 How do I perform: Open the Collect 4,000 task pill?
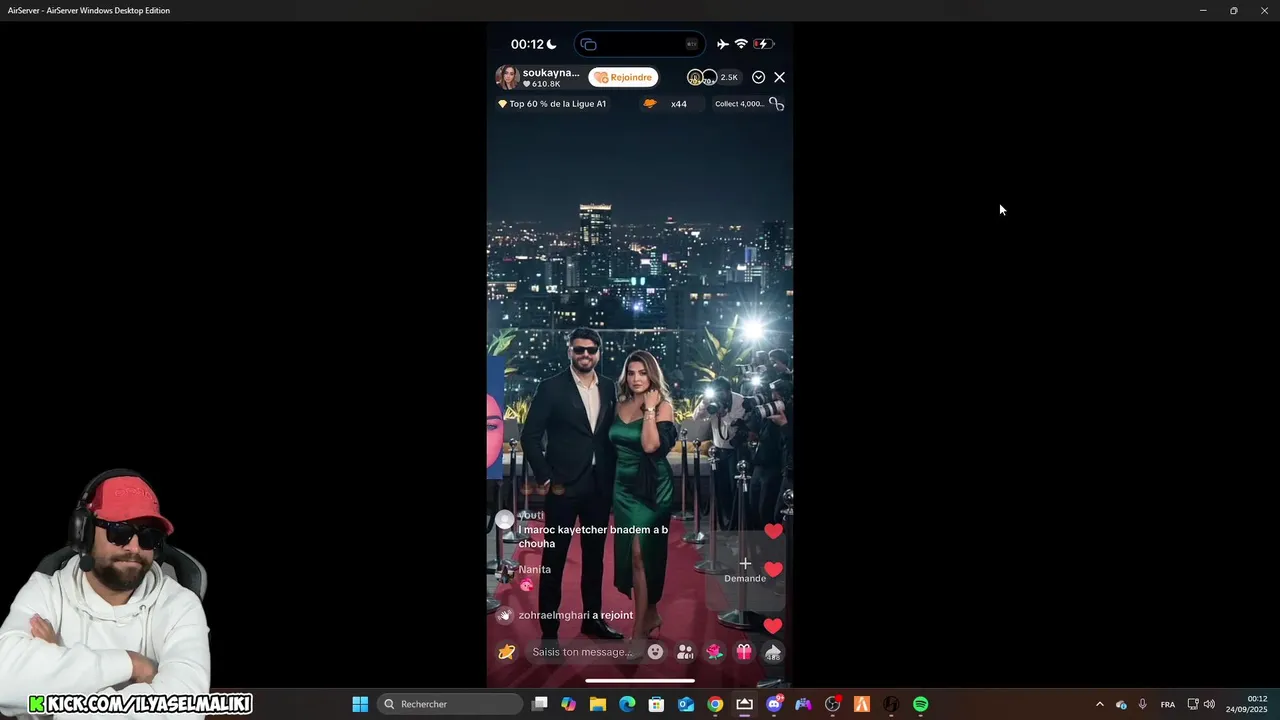(749, 104)
